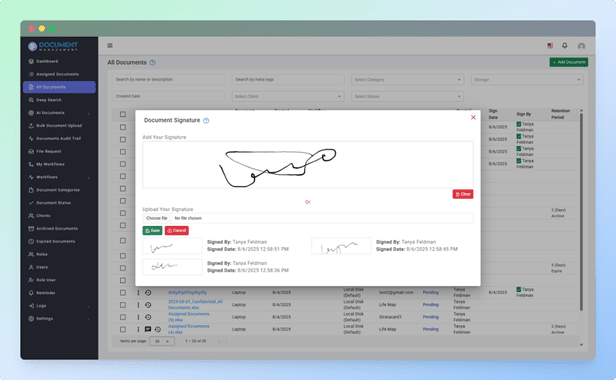Clear the drawn signature with Clear button
Image resolution: width=616 pixels, height=380 pixels.
(x=463, y=194)
